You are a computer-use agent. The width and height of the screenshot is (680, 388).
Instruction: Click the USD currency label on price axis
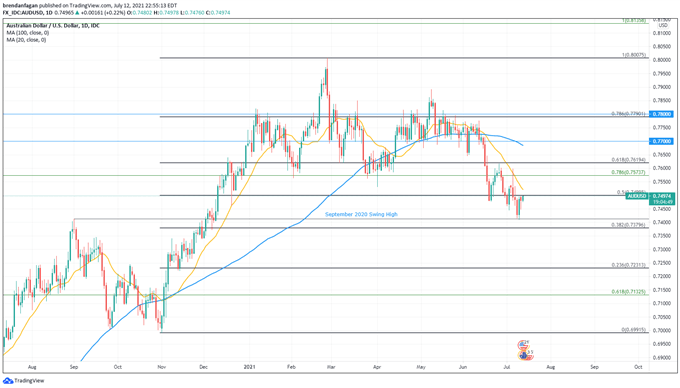(x=663, y=26)
